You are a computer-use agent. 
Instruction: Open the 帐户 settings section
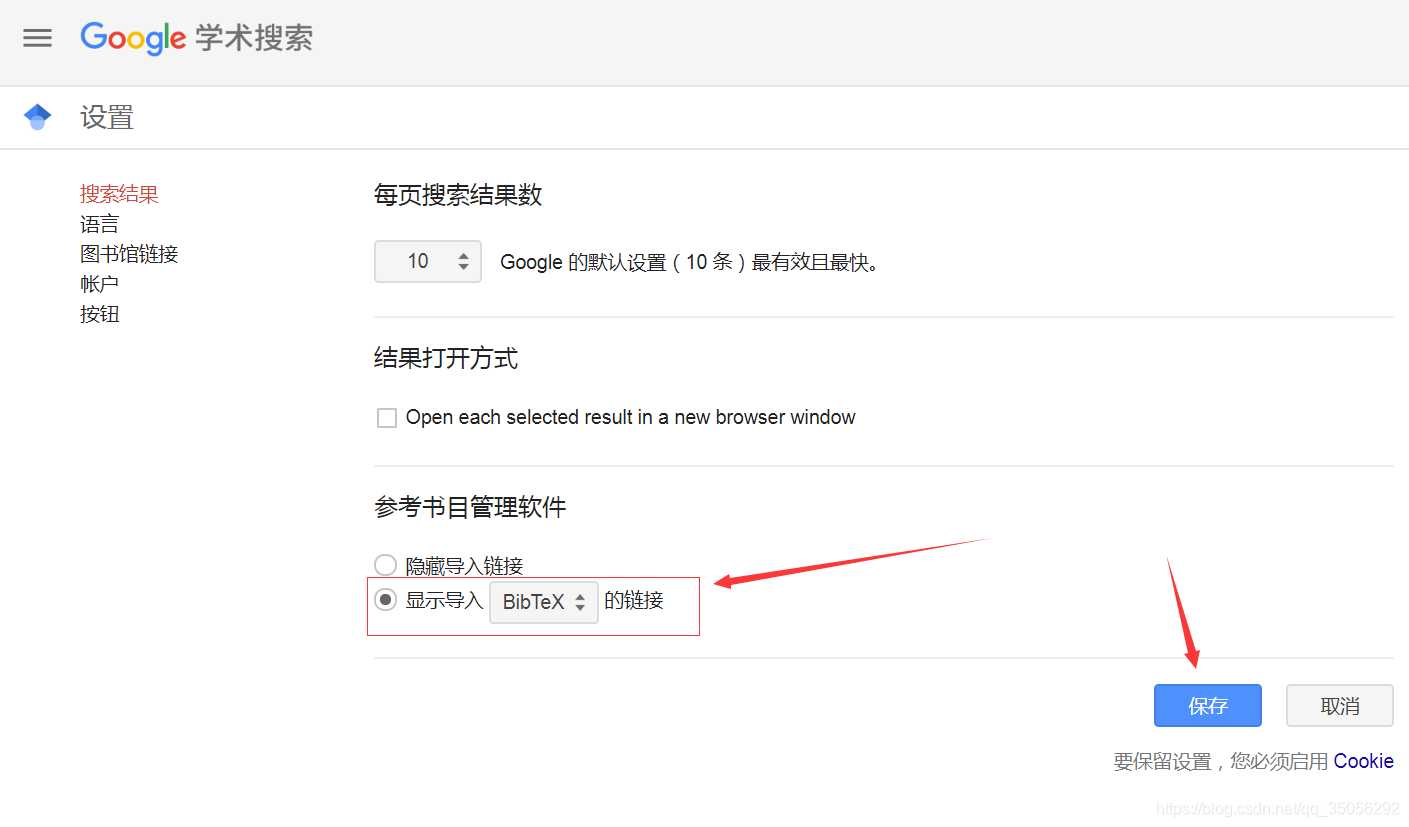pyautogui.click(x=99, y=284)
